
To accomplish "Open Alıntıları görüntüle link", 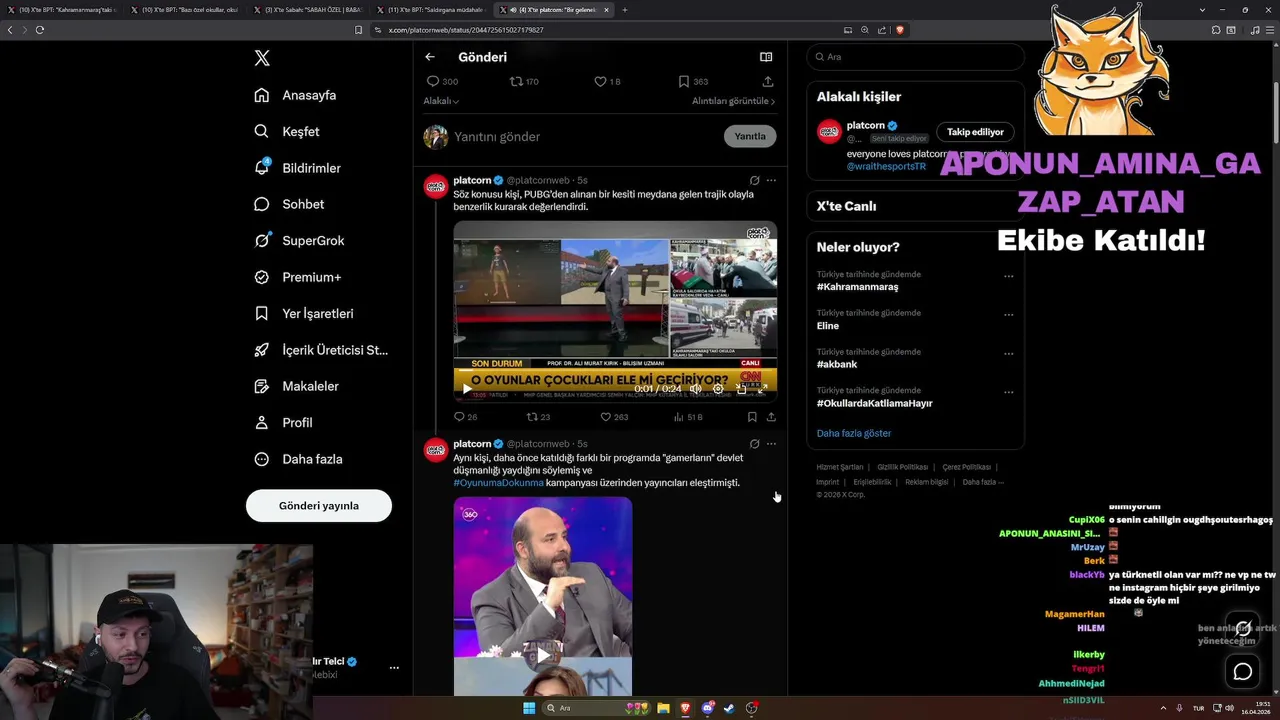I will [x=733, y=101].
